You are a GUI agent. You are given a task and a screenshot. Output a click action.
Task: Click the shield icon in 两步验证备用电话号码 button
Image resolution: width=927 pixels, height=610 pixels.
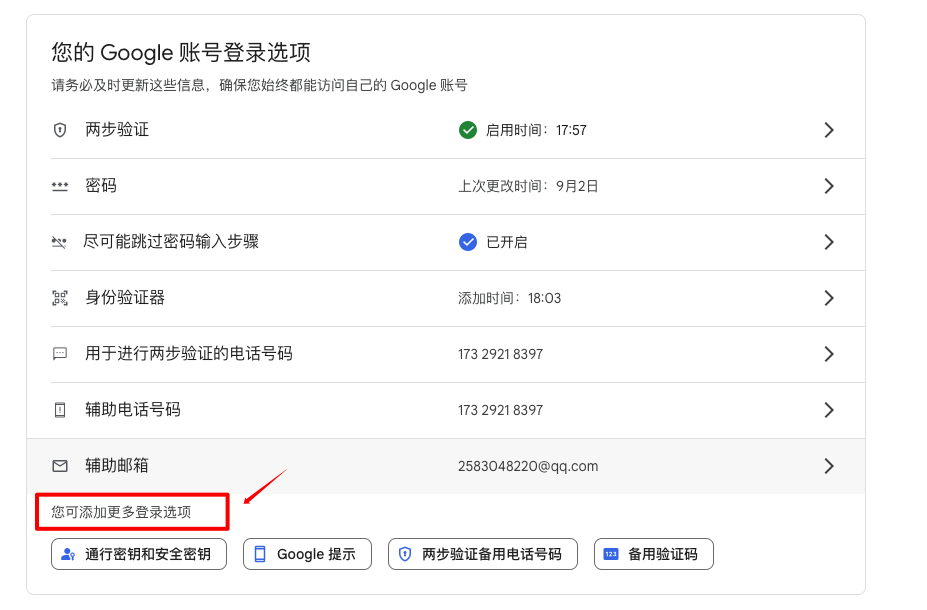click(x=405, y=554)
